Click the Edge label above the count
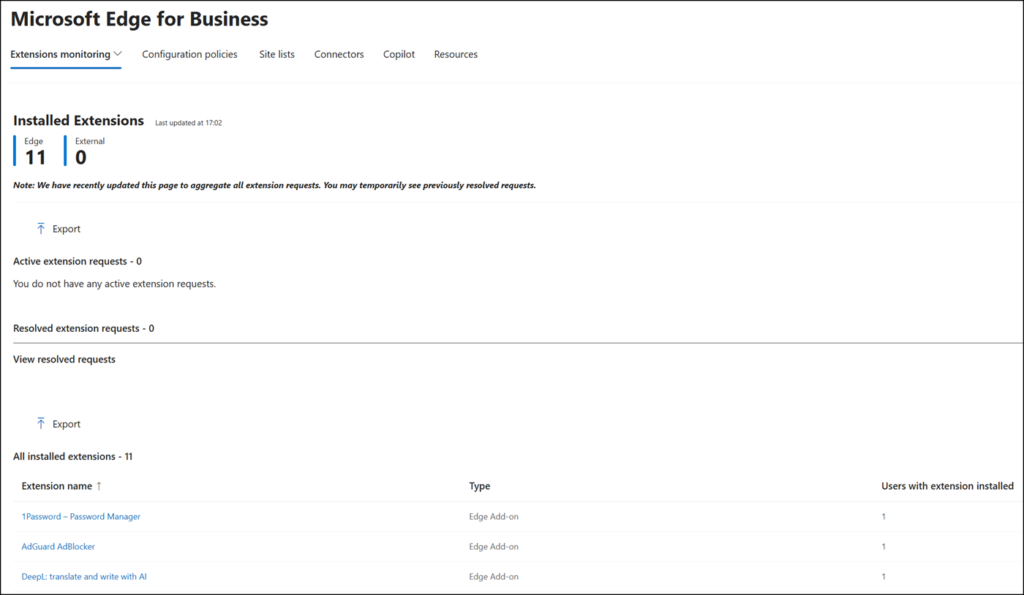Viewport: 1024px width, 595px height. 34,141
